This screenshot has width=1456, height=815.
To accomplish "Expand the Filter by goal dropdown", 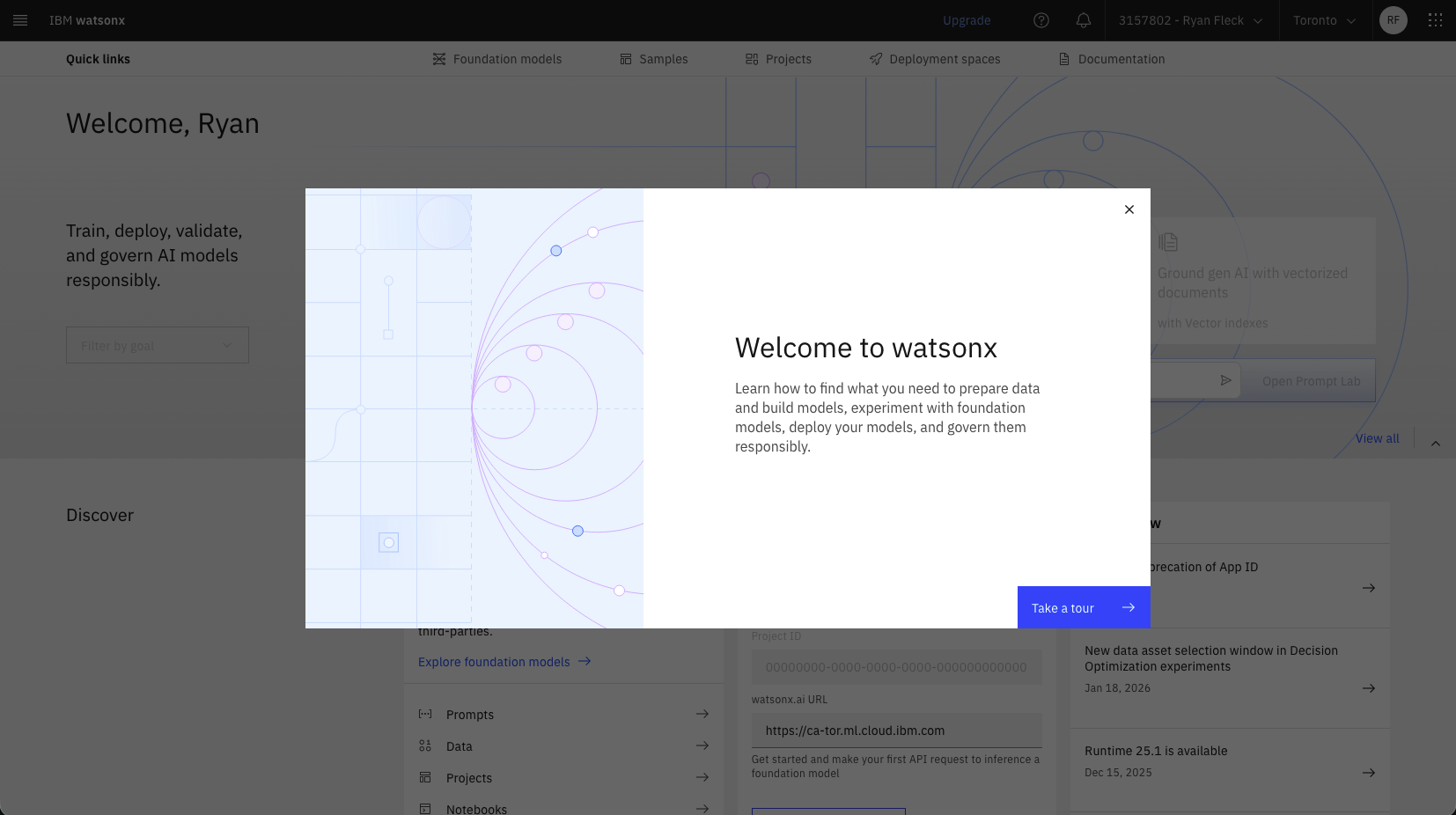I will [x=158, y=345].
